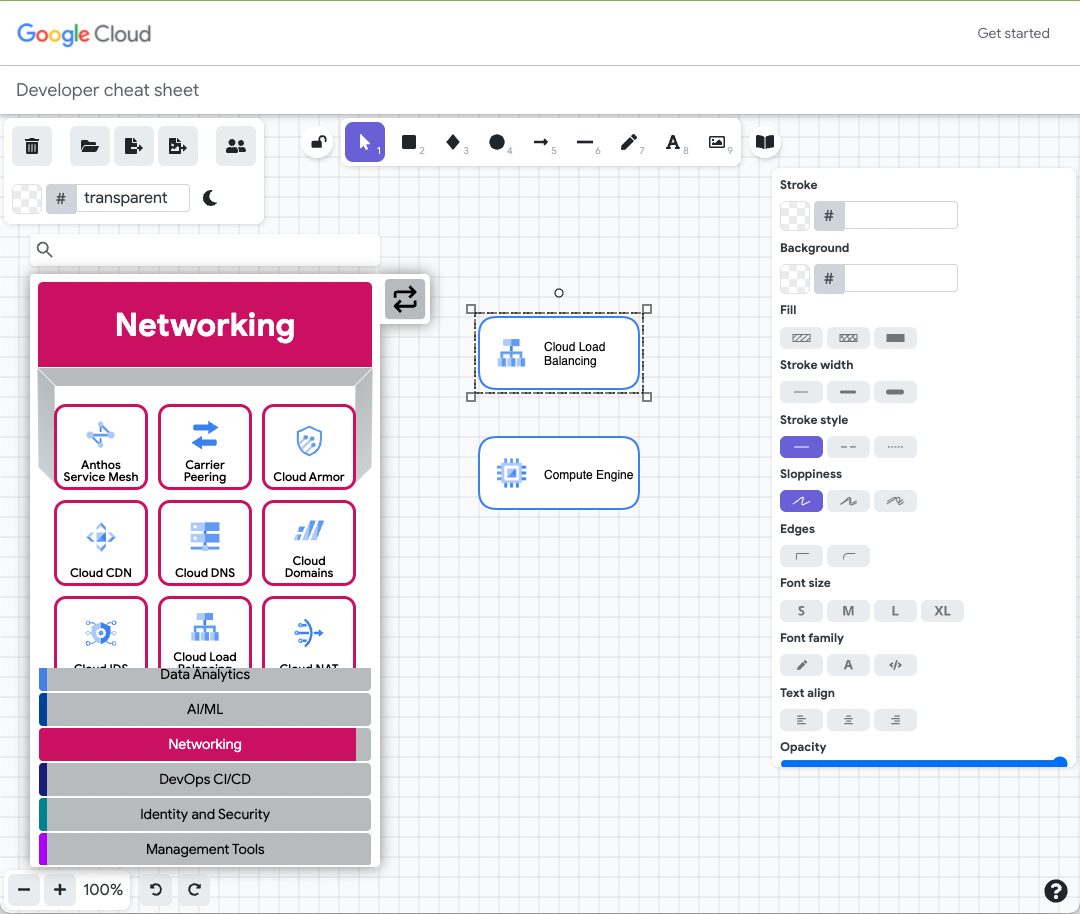
Task: Pick the insert image tool
Action: (x=717, y=143)
